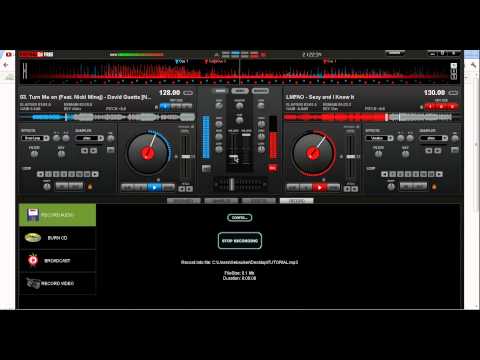Click the left deck sampler record icon

point(110,150)
